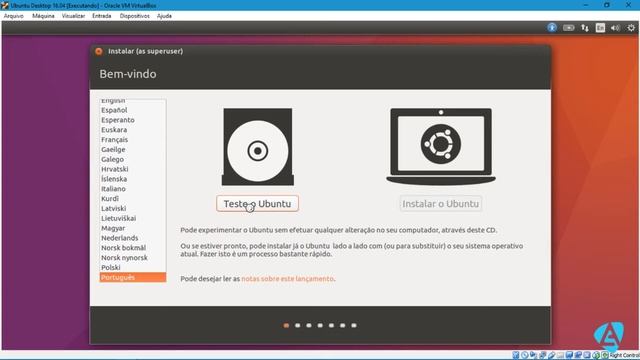The width and height of the screenshot is (640, 360).
Task: Select Hrvatski in the language list
Action: tap(133, 169)
